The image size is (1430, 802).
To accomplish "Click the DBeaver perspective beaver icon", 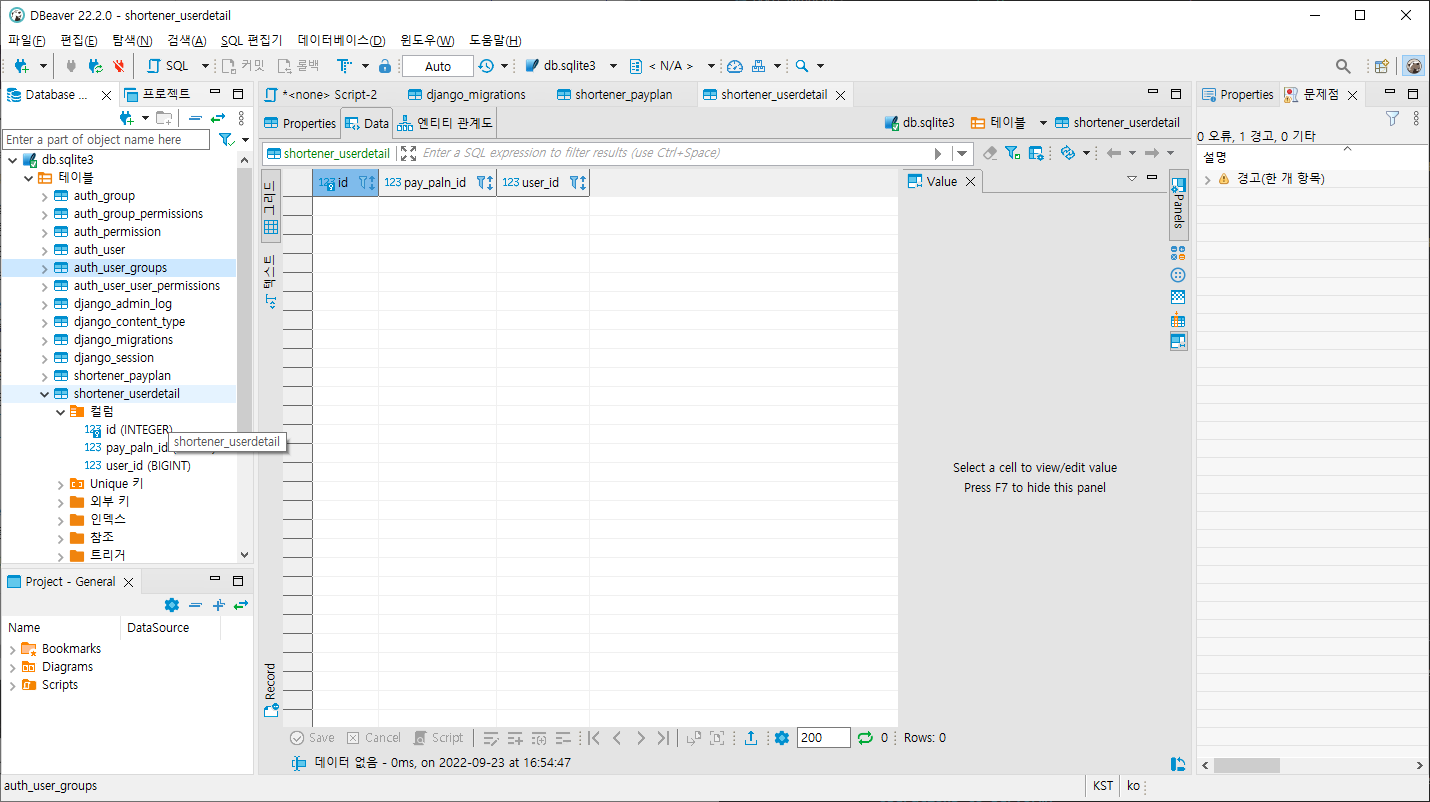I will tap(1413, 66).
